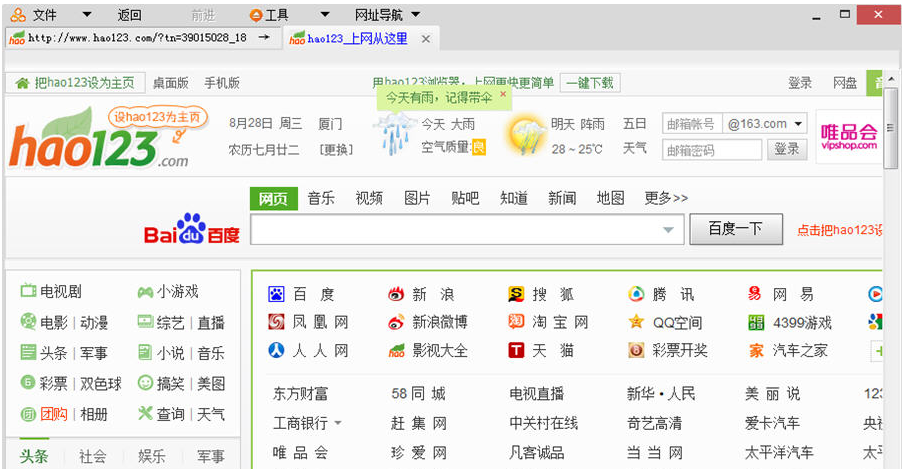
Task: Switch to the 贴吧 search tab
Action: [465, 198]
